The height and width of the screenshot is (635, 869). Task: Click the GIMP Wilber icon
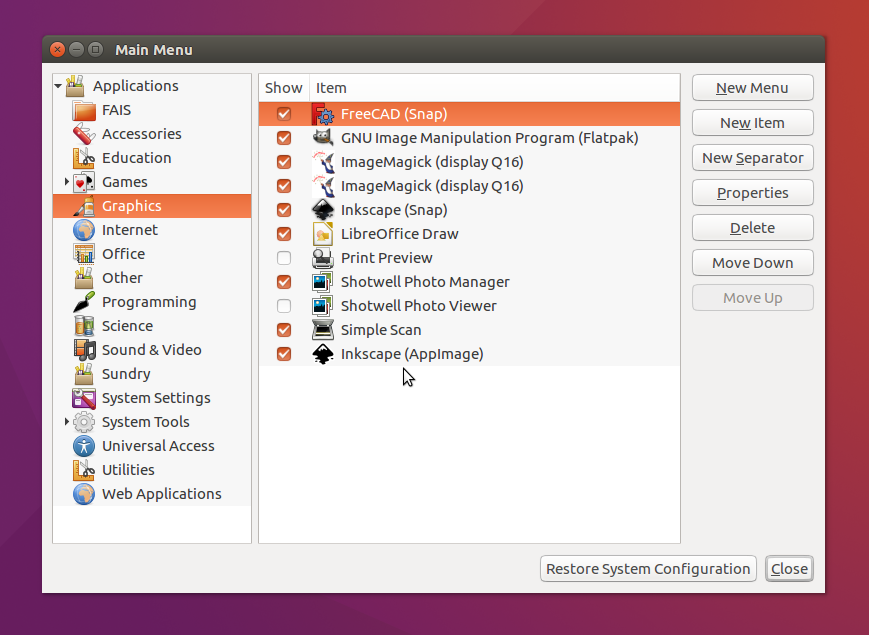(323, 138)
